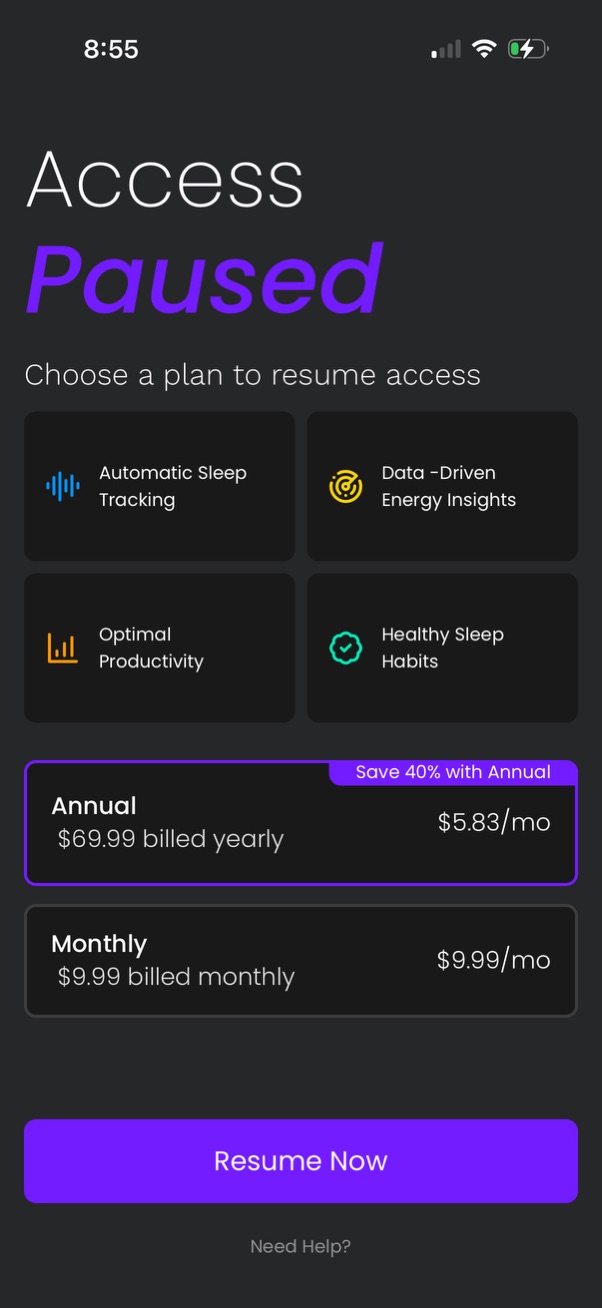Click the charging battery icon

(526, 48)
